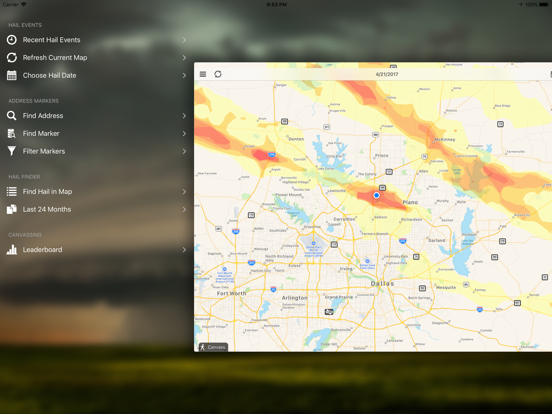Click the McKinney label on map
Image resolution: width=552 pixels, height=414 pixels.
(x=445, y=139)
